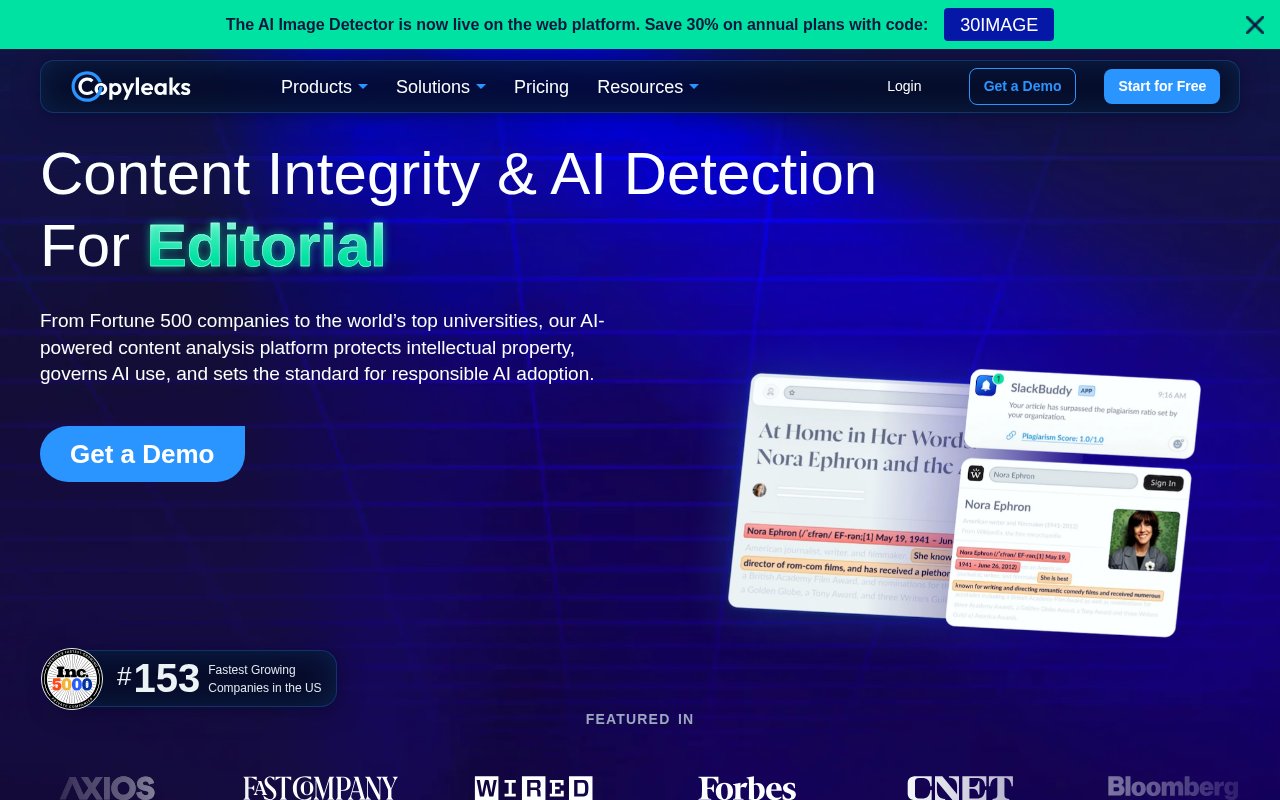Click the Copyleaks logo

(131, 87)
